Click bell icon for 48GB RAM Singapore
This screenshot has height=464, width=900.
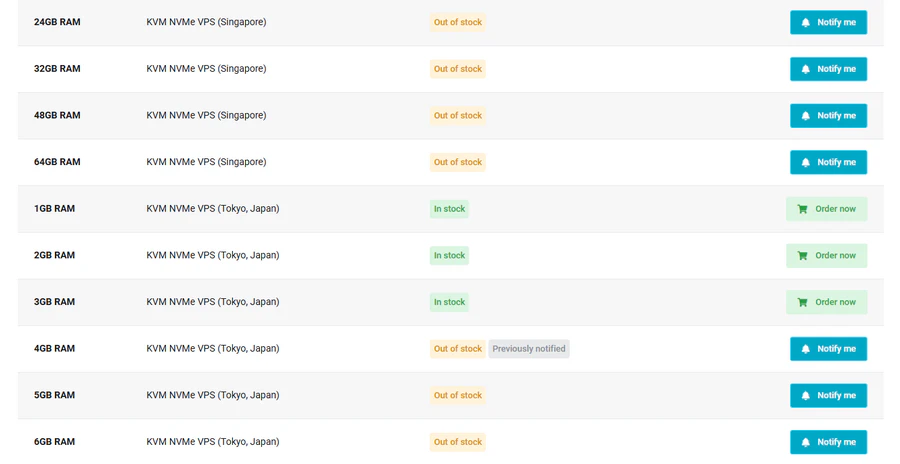pos(806,116)
